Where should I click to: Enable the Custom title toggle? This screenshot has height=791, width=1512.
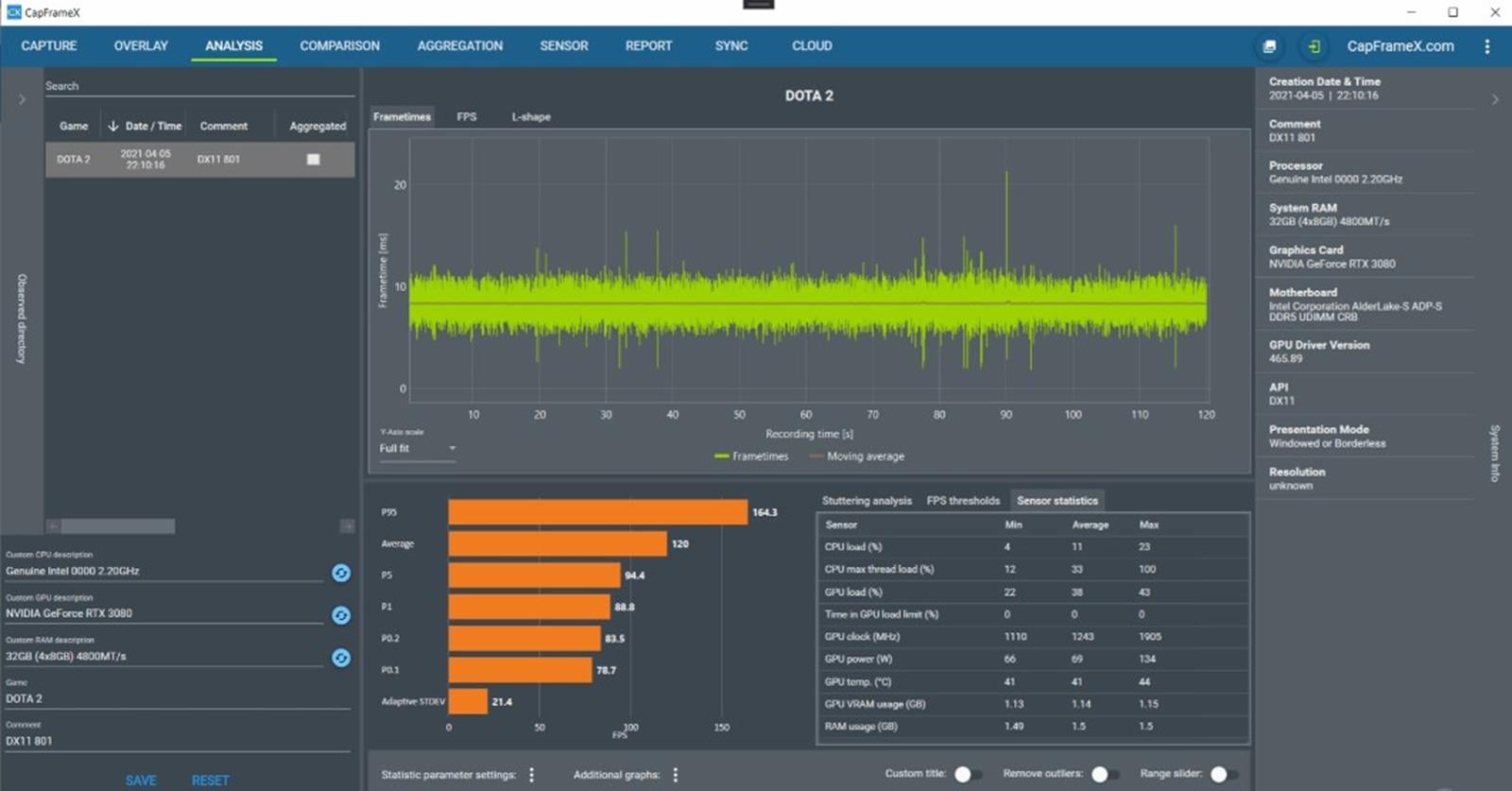click(x=968, y=774)
